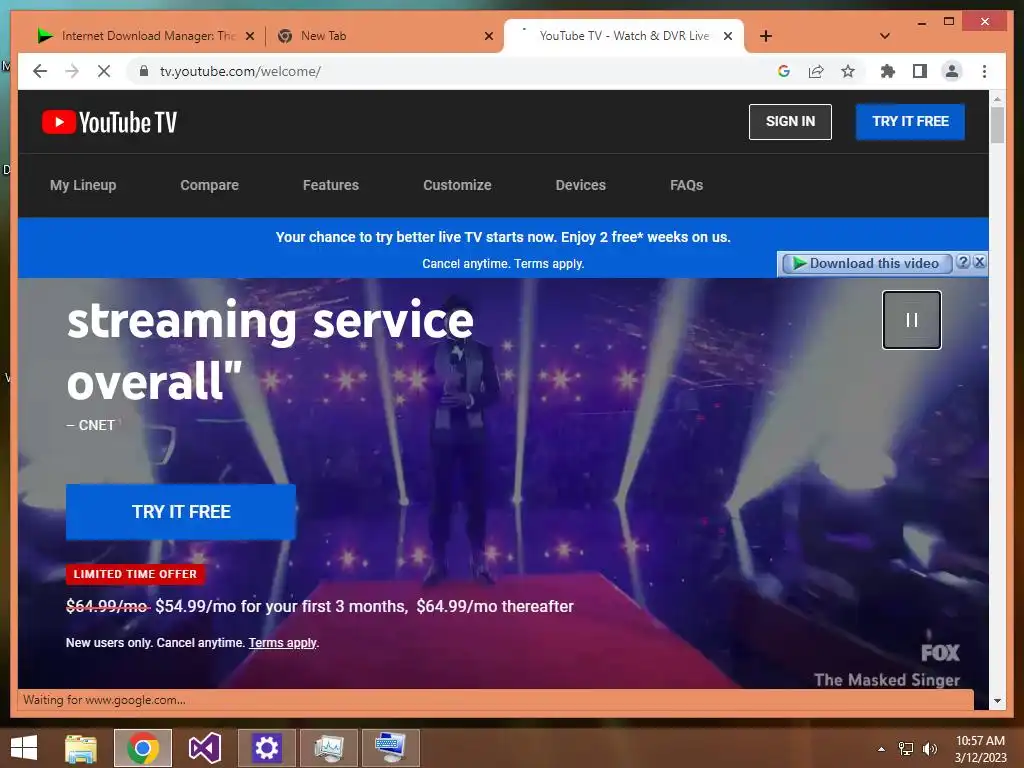Click the Google icon in address bar
Viewport: 1024px width, 768px height.
[784, 71]
